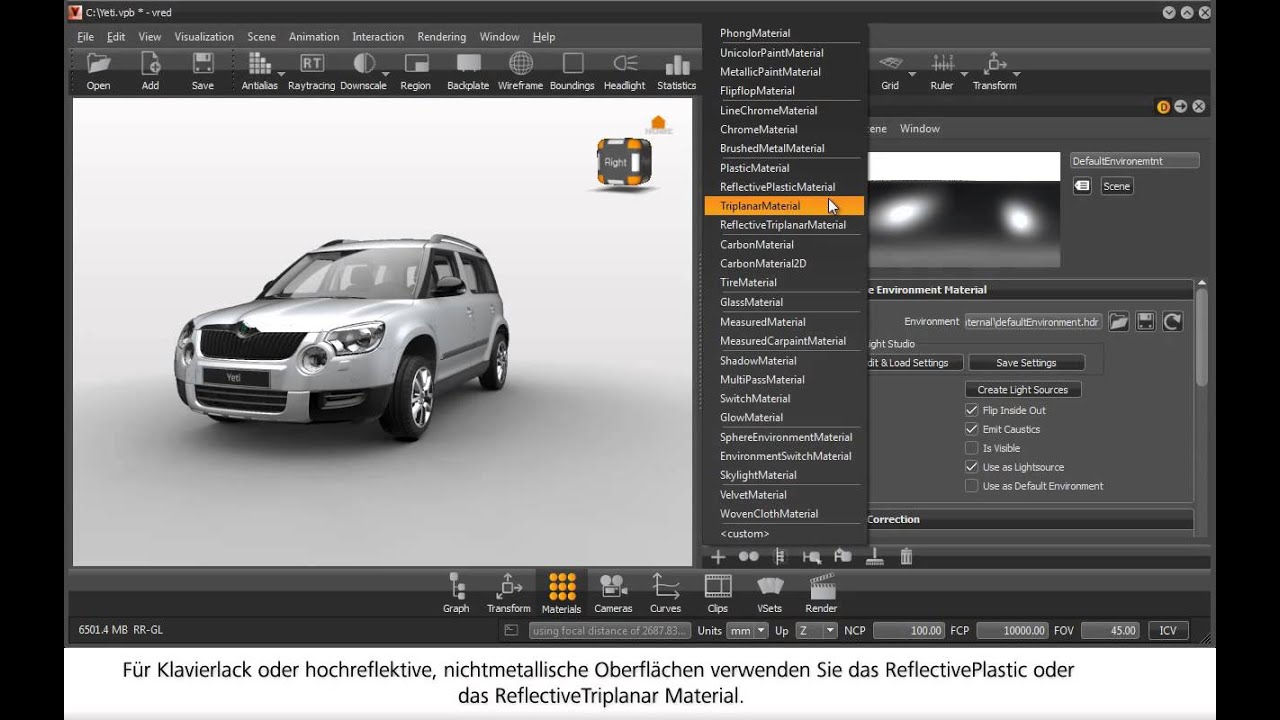The width and height of the screenshot is (1280, 720).
Task: Open the Visualization menu
Action: pyautogui.click(x=204, y=37)
